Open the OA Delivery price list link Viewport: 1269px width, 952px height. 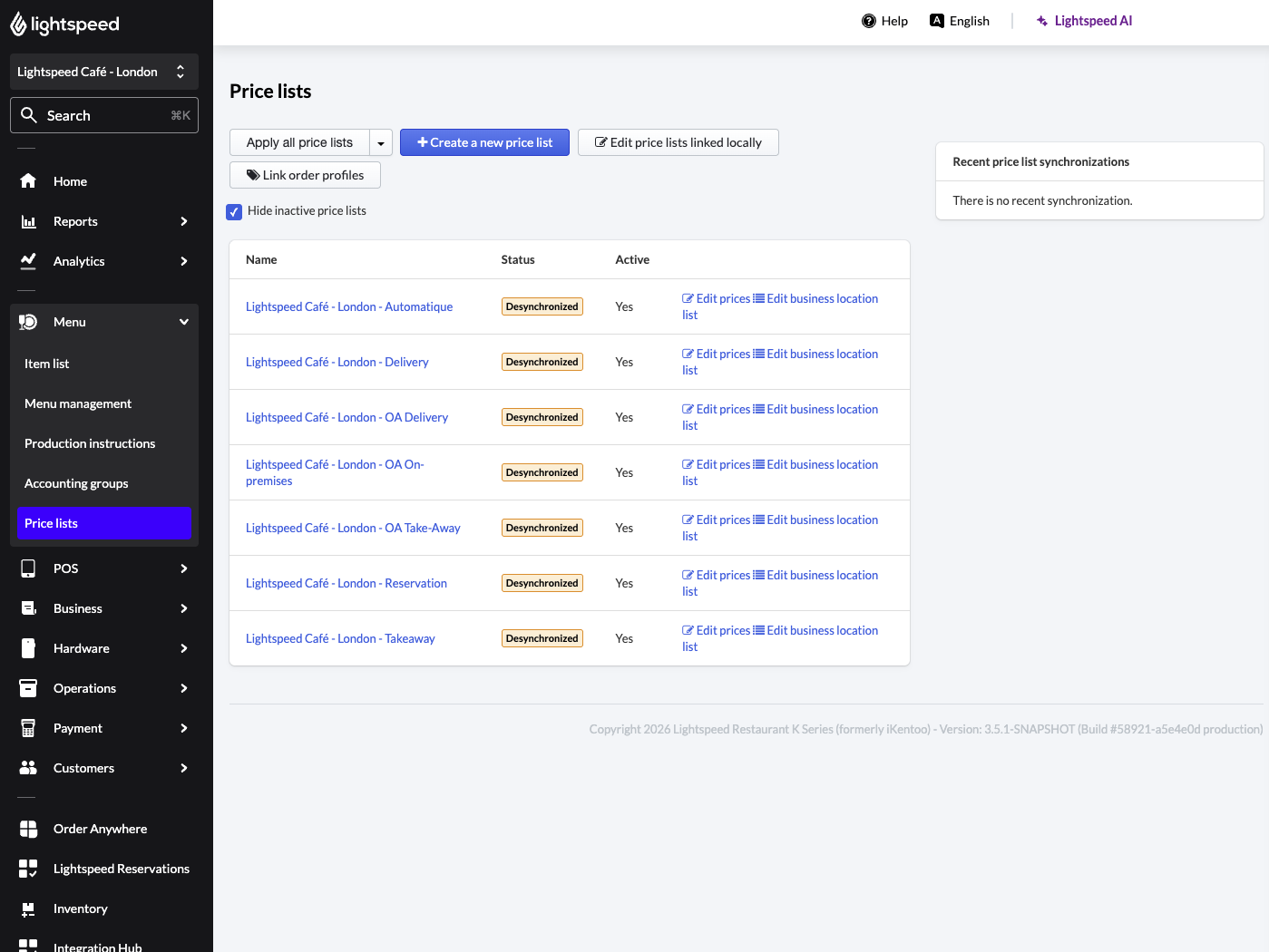point(347,417)
